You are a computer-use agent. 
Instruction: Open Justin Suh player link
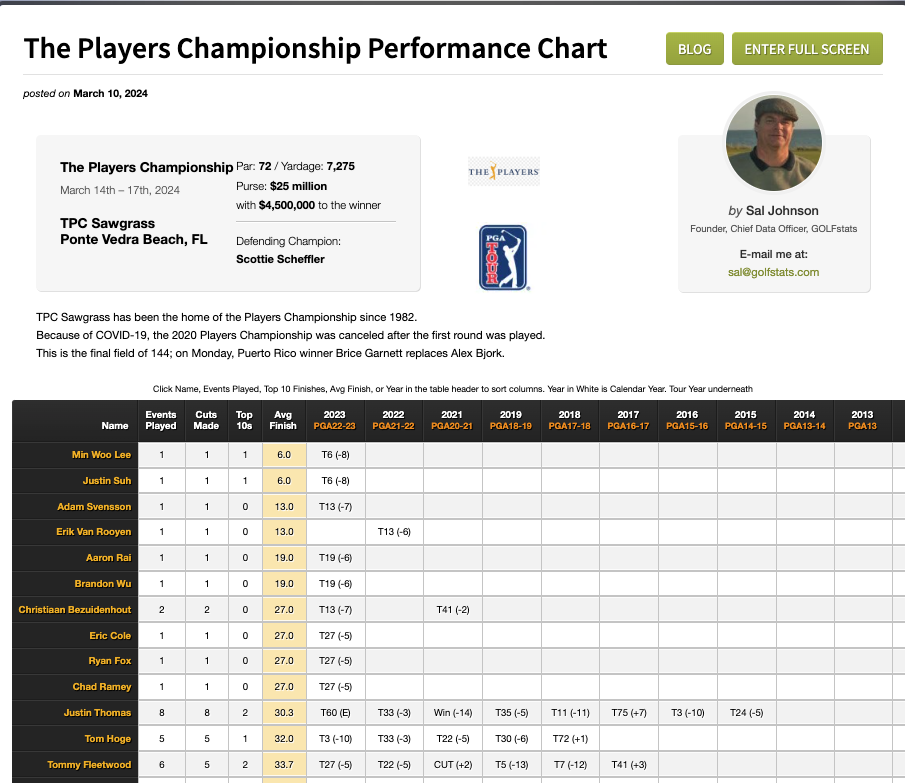pyautogui.click(x=107, y=481)
